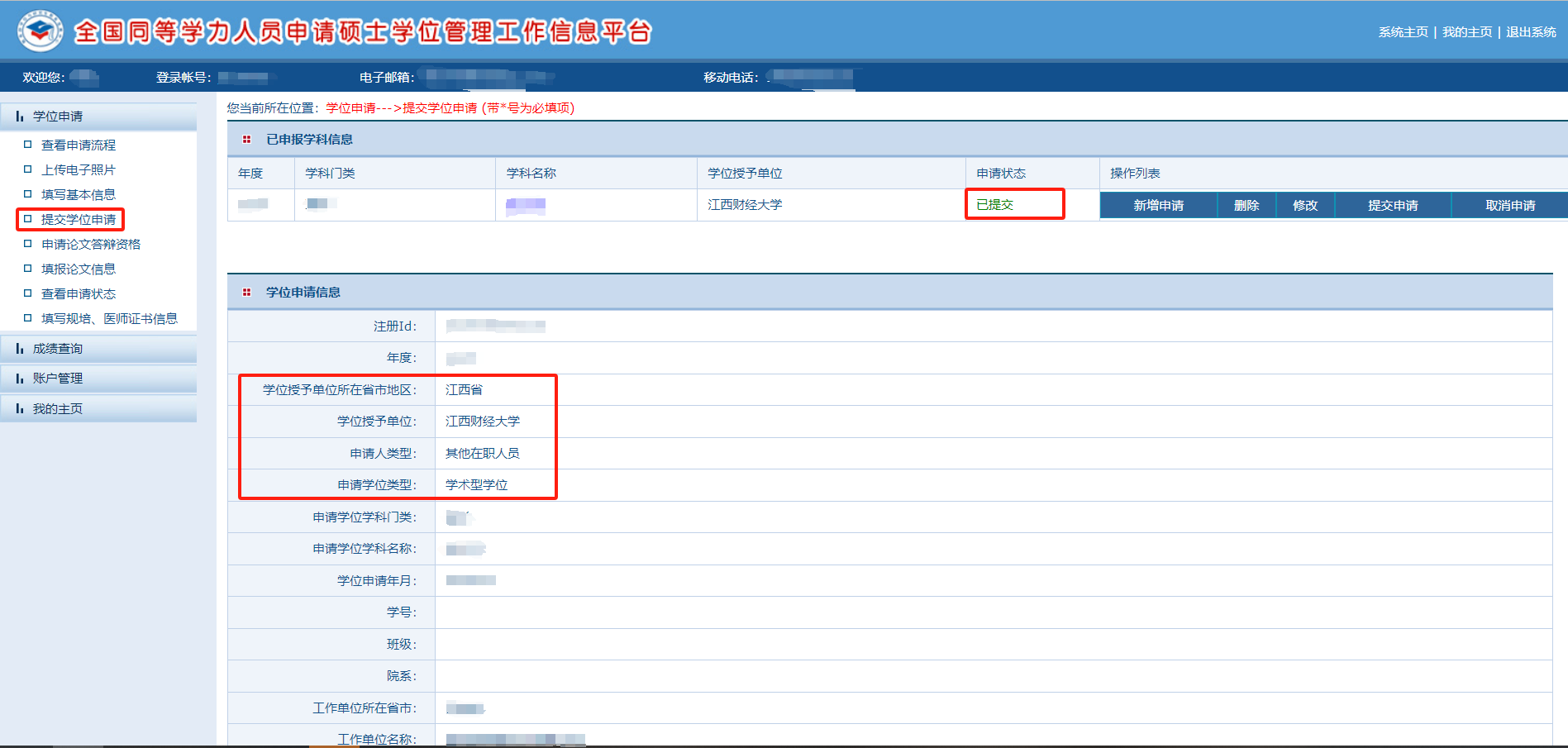
Task: Open 填报论文信息 from the sidebar
Action: point(79,269)
